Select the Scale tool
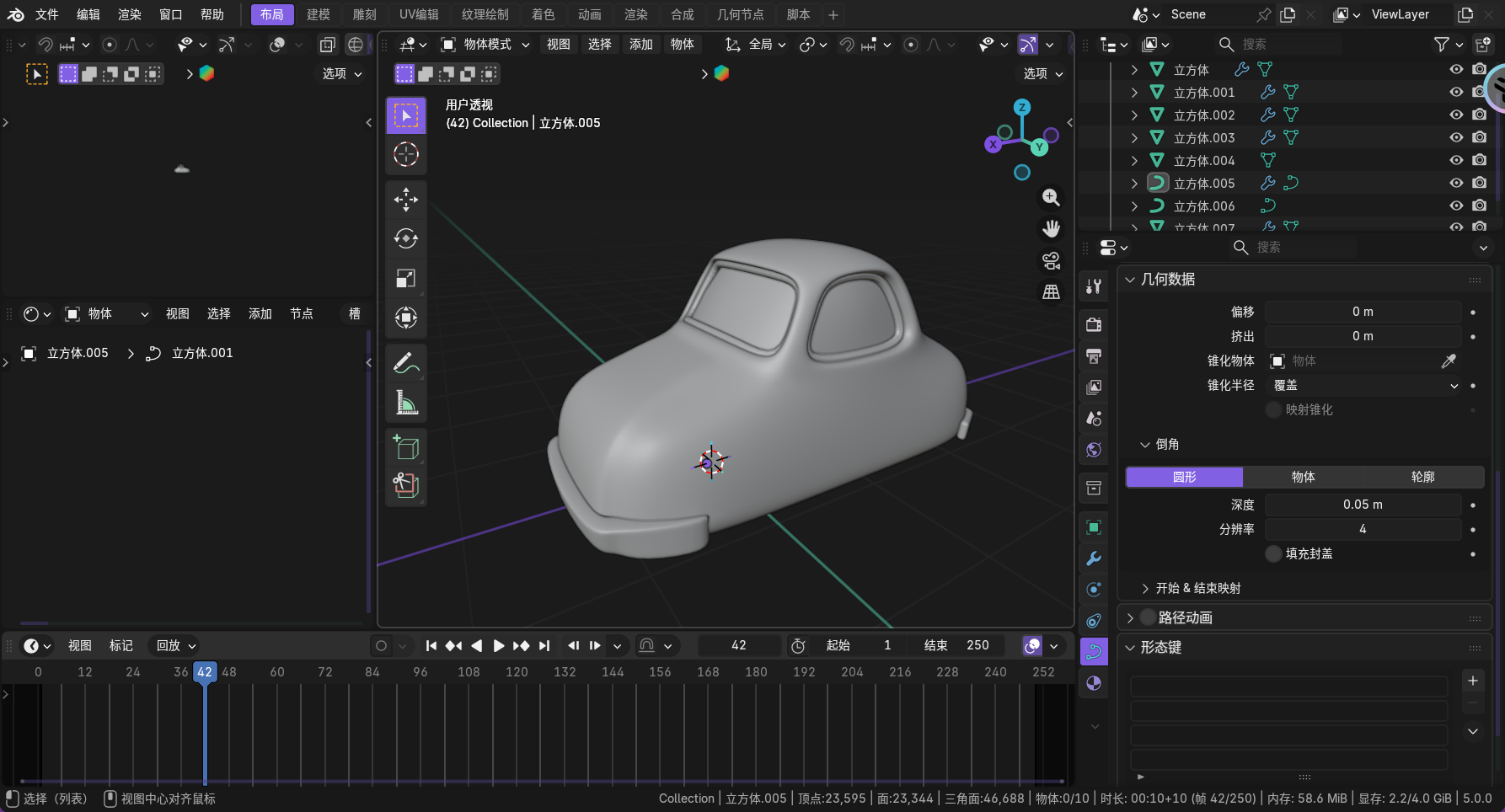Viewport: 1505px width, 812px height. [406, 279]
